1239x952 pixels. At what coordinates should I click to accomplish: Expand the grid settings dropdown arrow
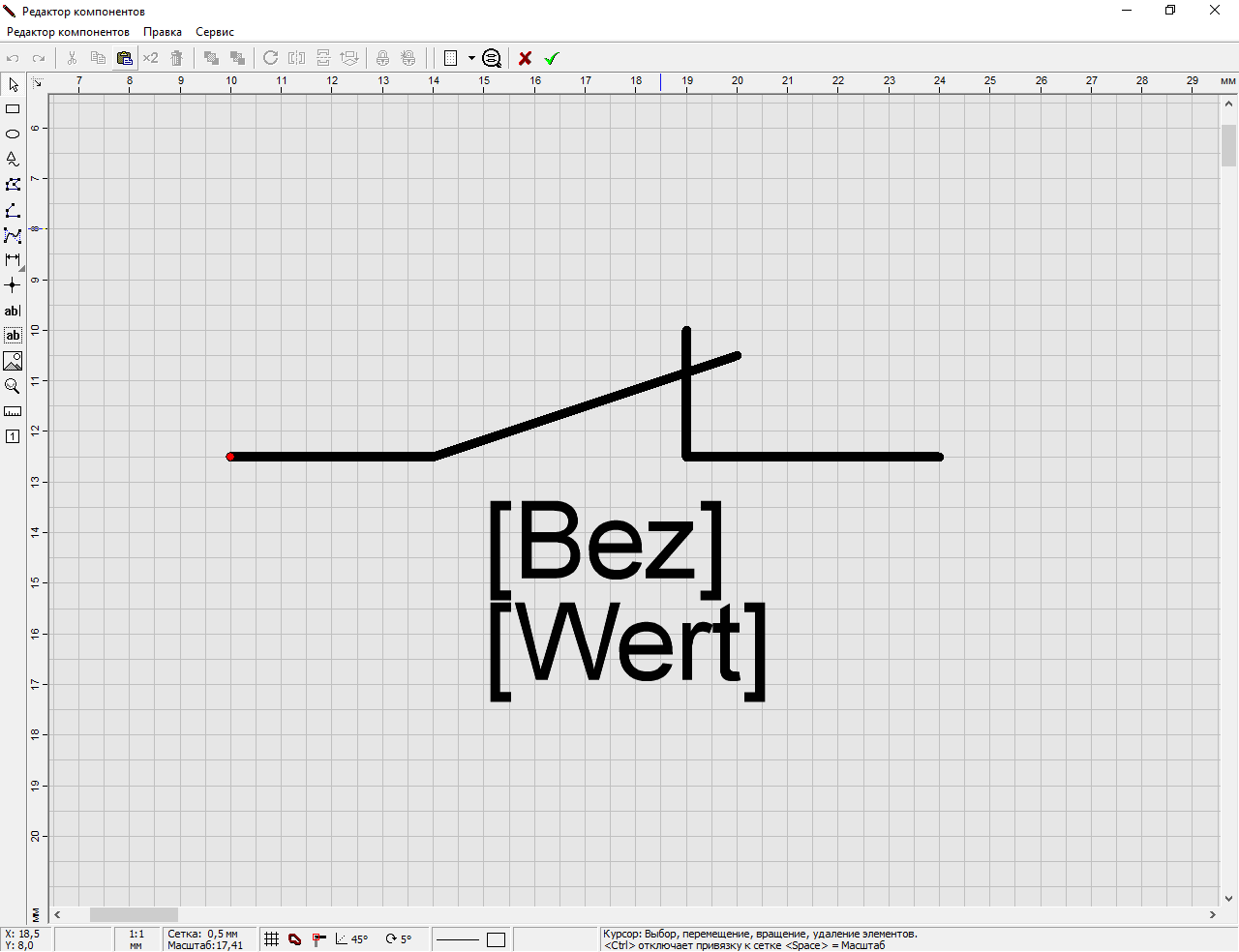coord(471,58)
